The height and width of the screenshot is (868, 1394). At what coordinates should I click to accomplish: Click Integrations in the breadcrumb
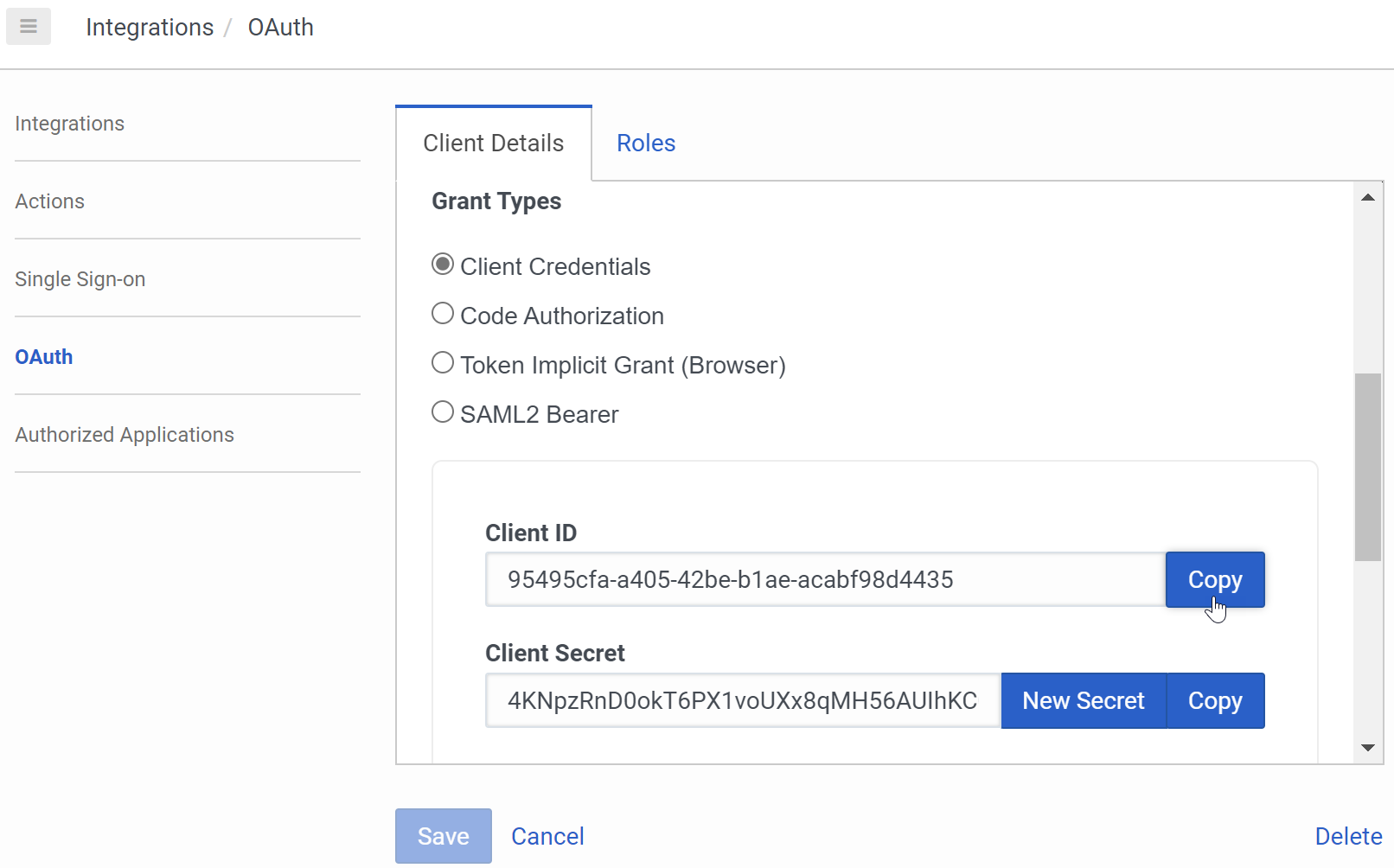149,27
